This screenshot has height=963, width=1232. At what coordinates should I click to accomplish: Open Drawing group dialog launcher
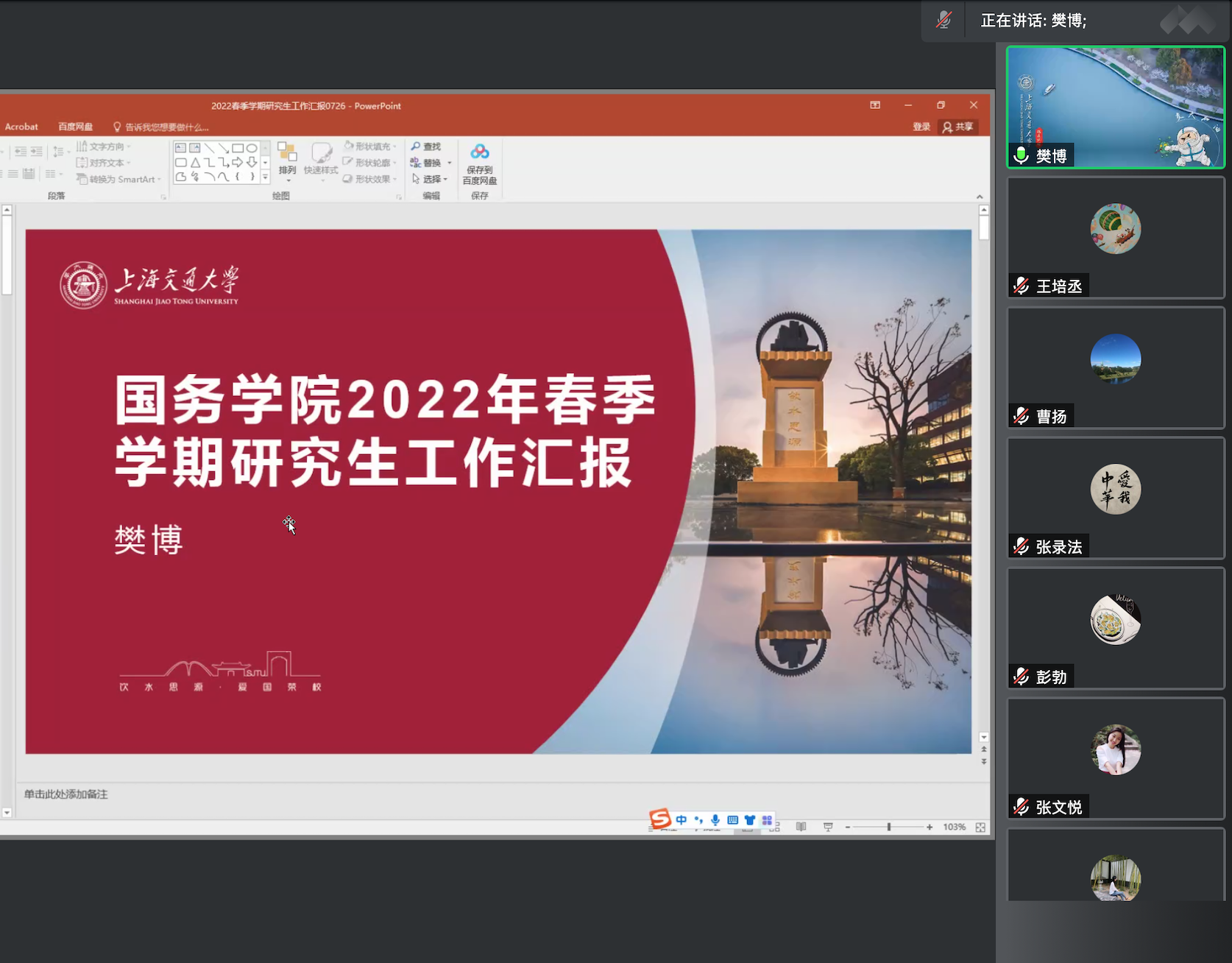click(x=399, y=197)
